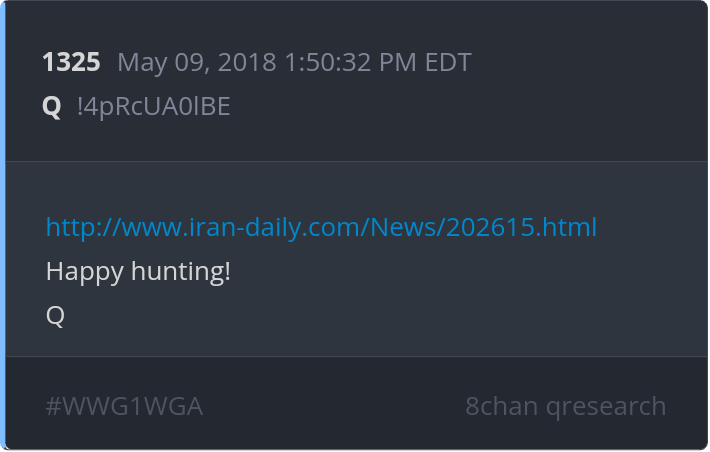This screenshot has width=710, height=452.
Task: Click the Q signature in post body
Action: click(x=55, y=315)
